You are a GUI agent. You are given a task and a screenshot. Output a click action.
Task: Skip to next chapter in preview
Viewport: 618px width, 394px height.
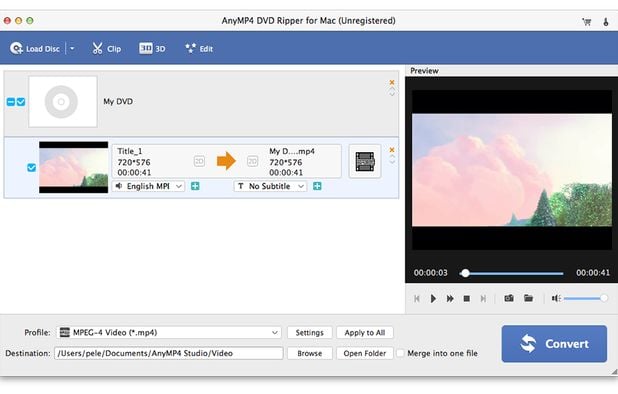pos(483,299)
